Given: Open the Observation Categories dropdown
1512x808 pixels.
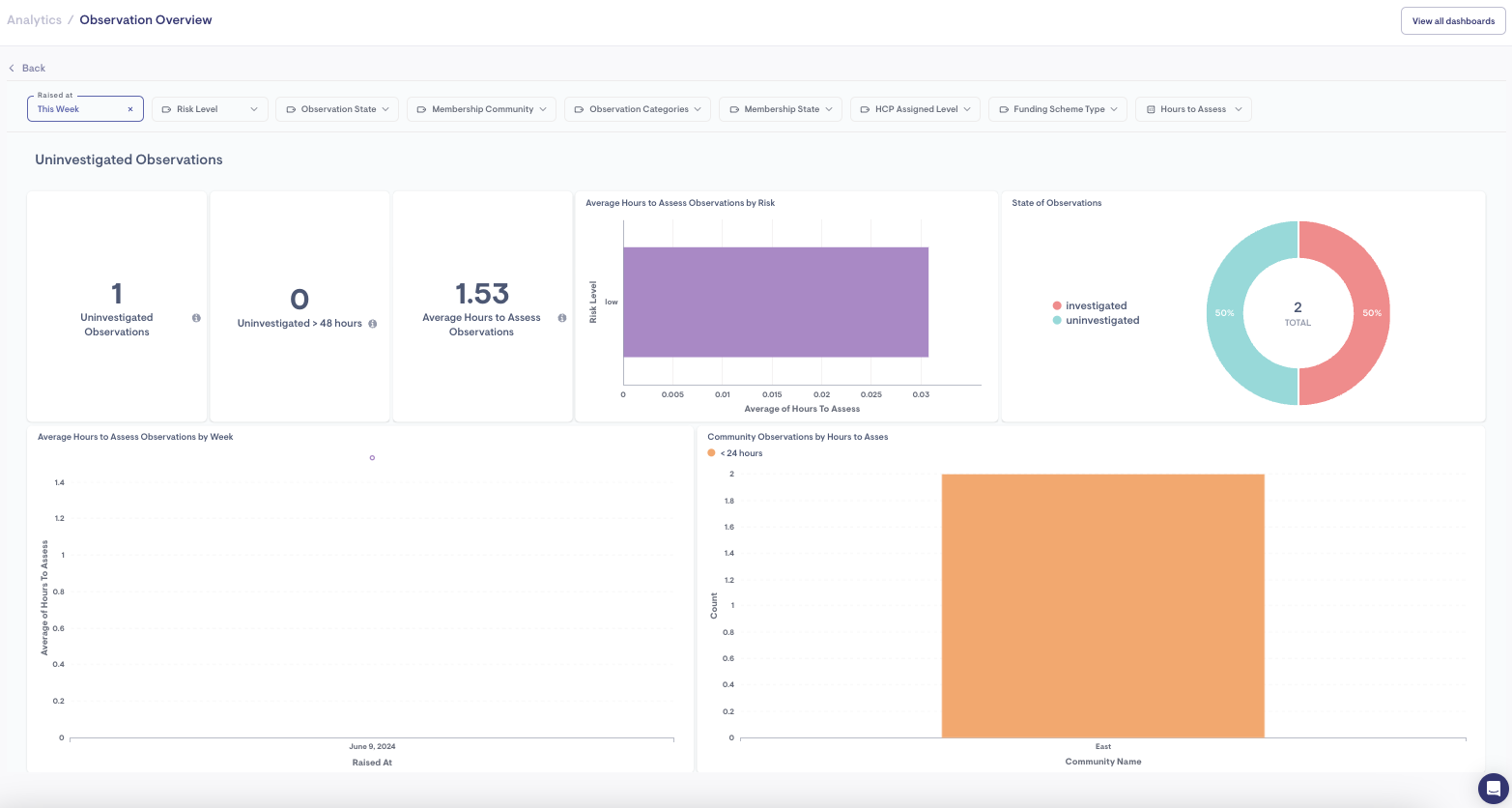Looking at the screenshot, I should 638,109.
